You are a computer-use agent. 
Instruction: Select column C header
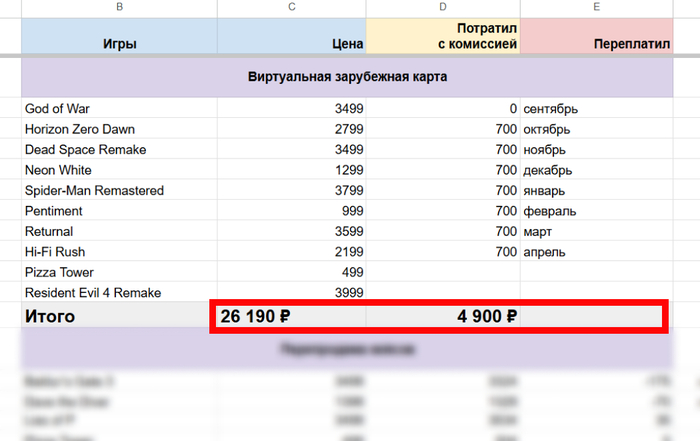[291, 8]
